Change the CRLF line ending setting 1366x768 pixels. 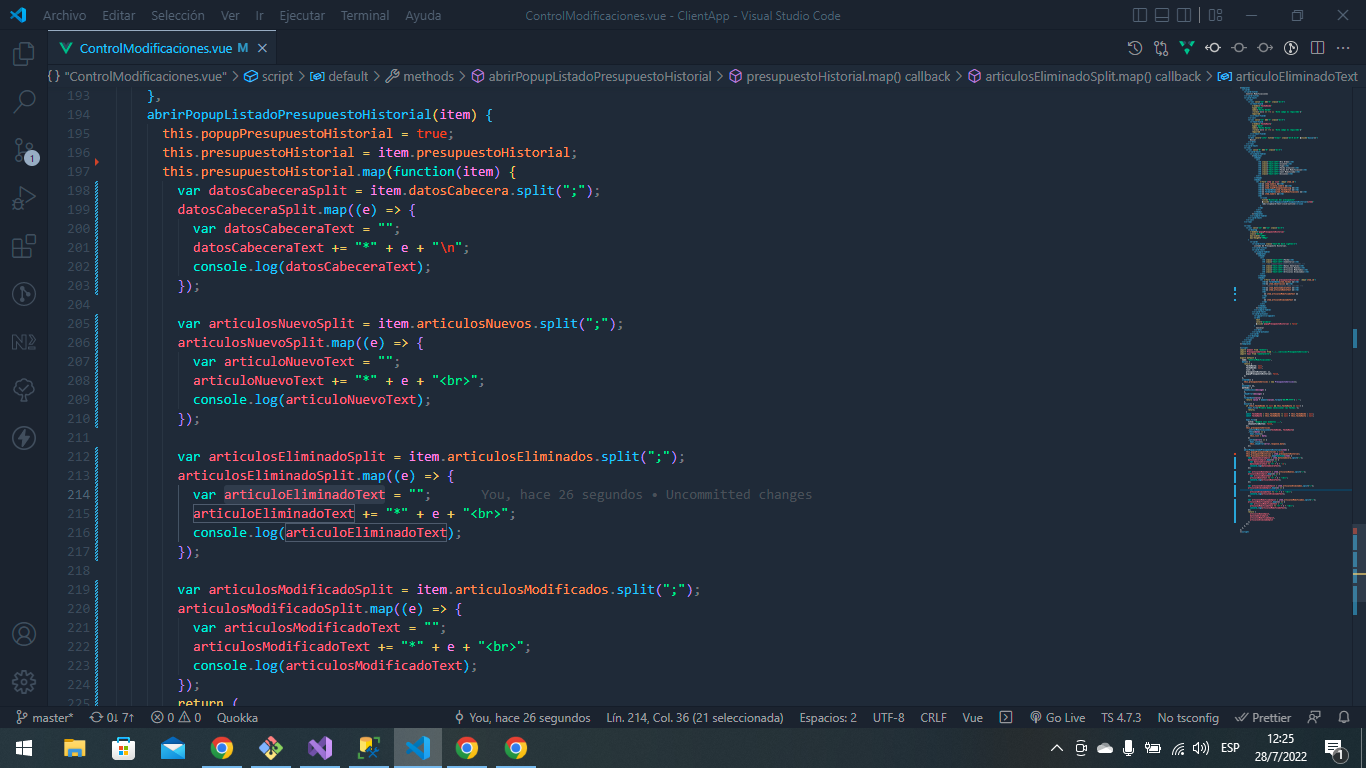[x=933, y=717]
